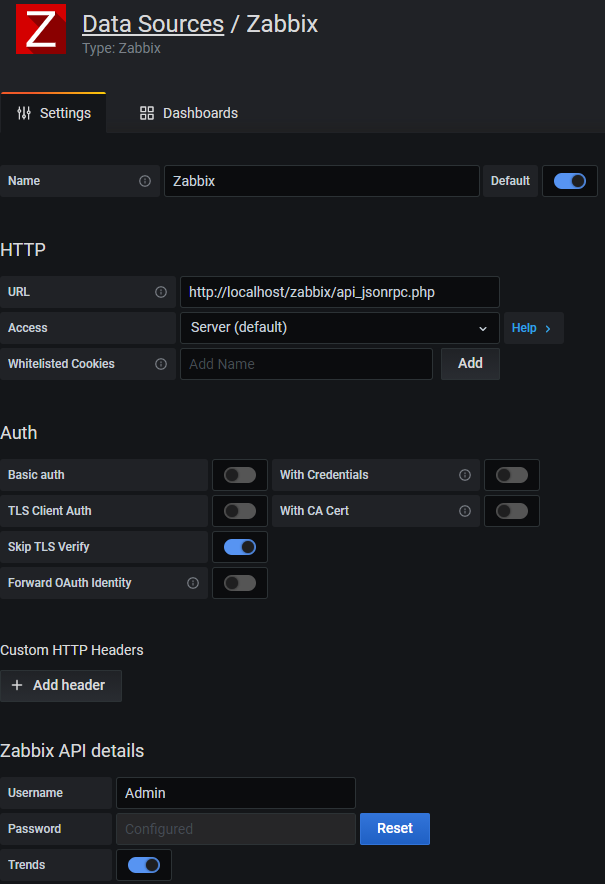Click the Add cookie button
Image resolution: width=605 pixels, height=884 pixels.
(x=470, y=364)
